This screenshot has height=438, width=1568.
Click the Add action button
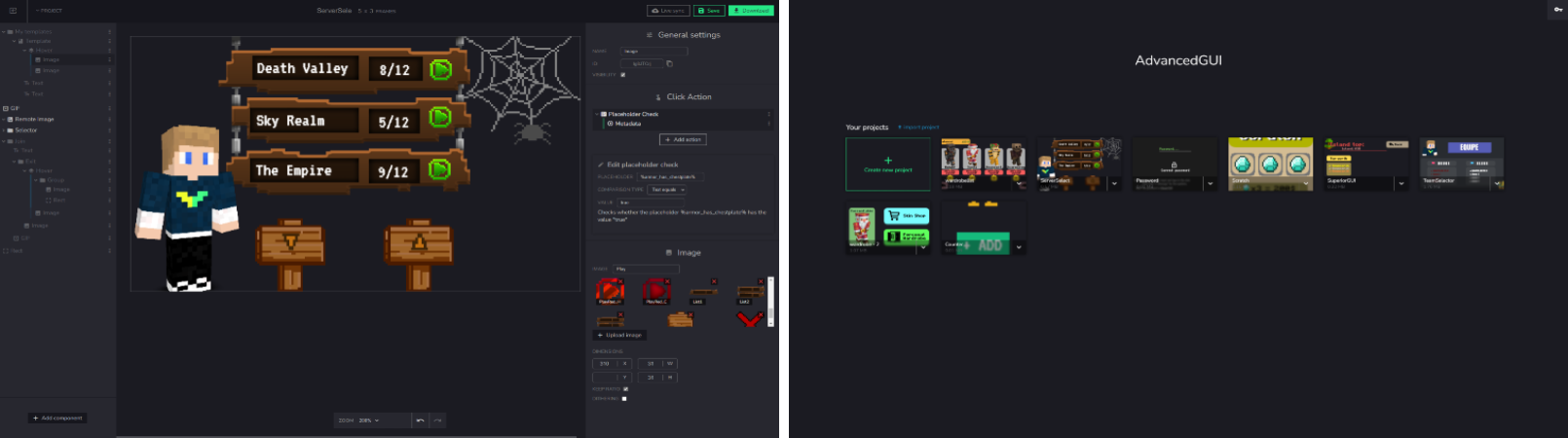coord(683,140)
